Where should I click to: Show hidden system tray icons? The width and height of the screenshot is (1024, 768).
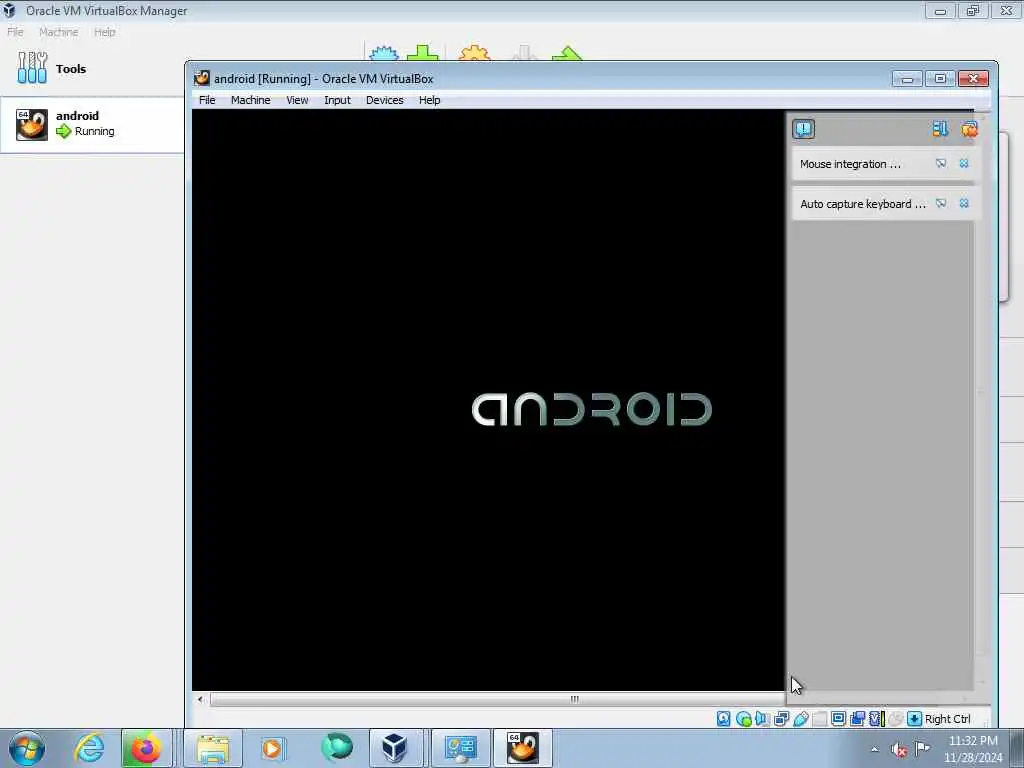874,749
